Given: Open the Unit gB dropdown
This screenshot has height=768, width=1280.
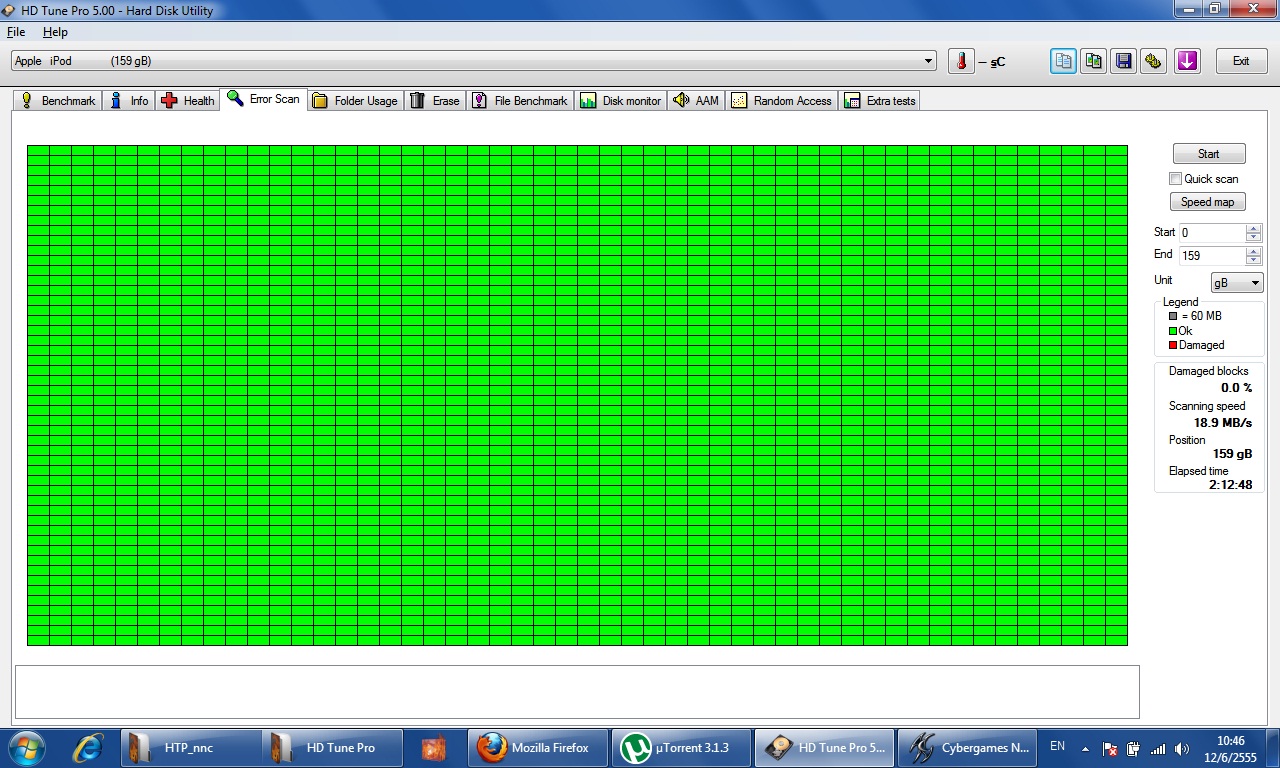Looking at the screenshot, I should [x=1237, y=283].
